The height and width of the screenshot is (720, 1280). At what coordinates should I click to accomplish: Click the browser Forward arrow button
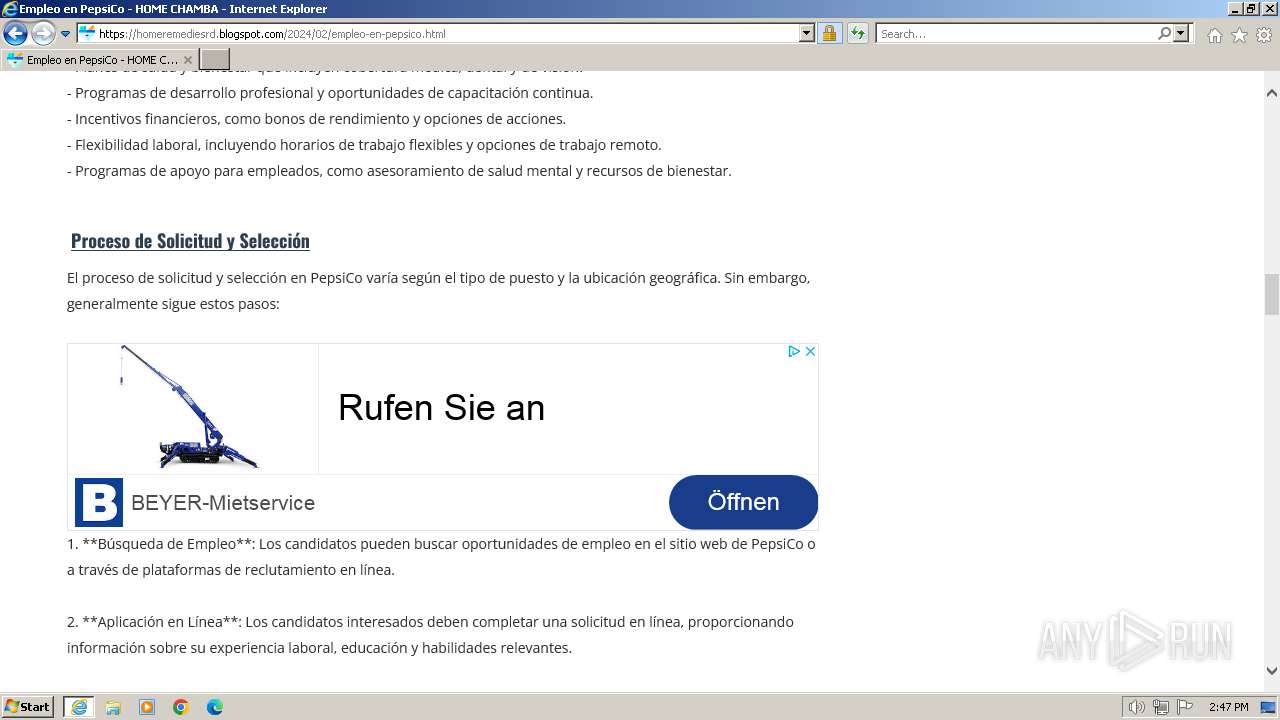[x=43, y=33]
